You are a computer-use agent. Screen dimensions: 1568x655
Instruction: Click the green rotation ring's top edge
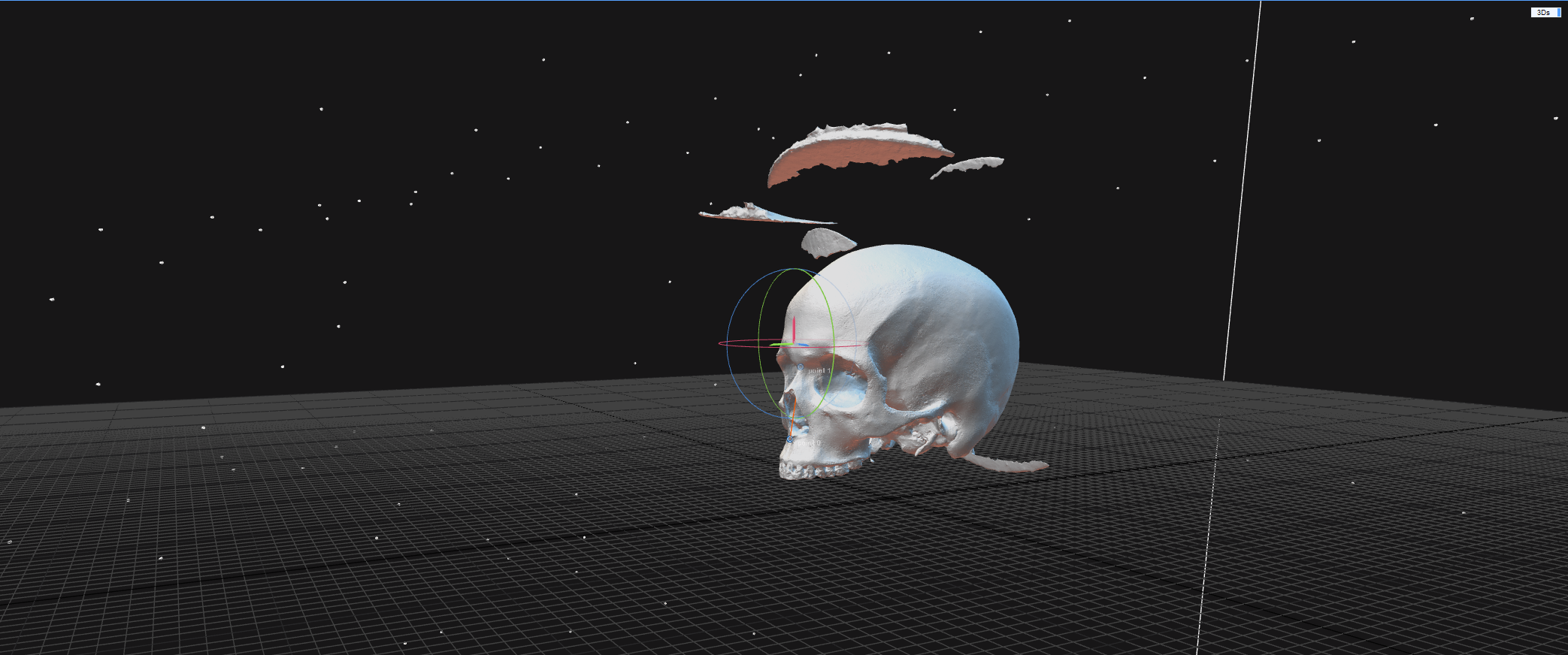point(797,270)
